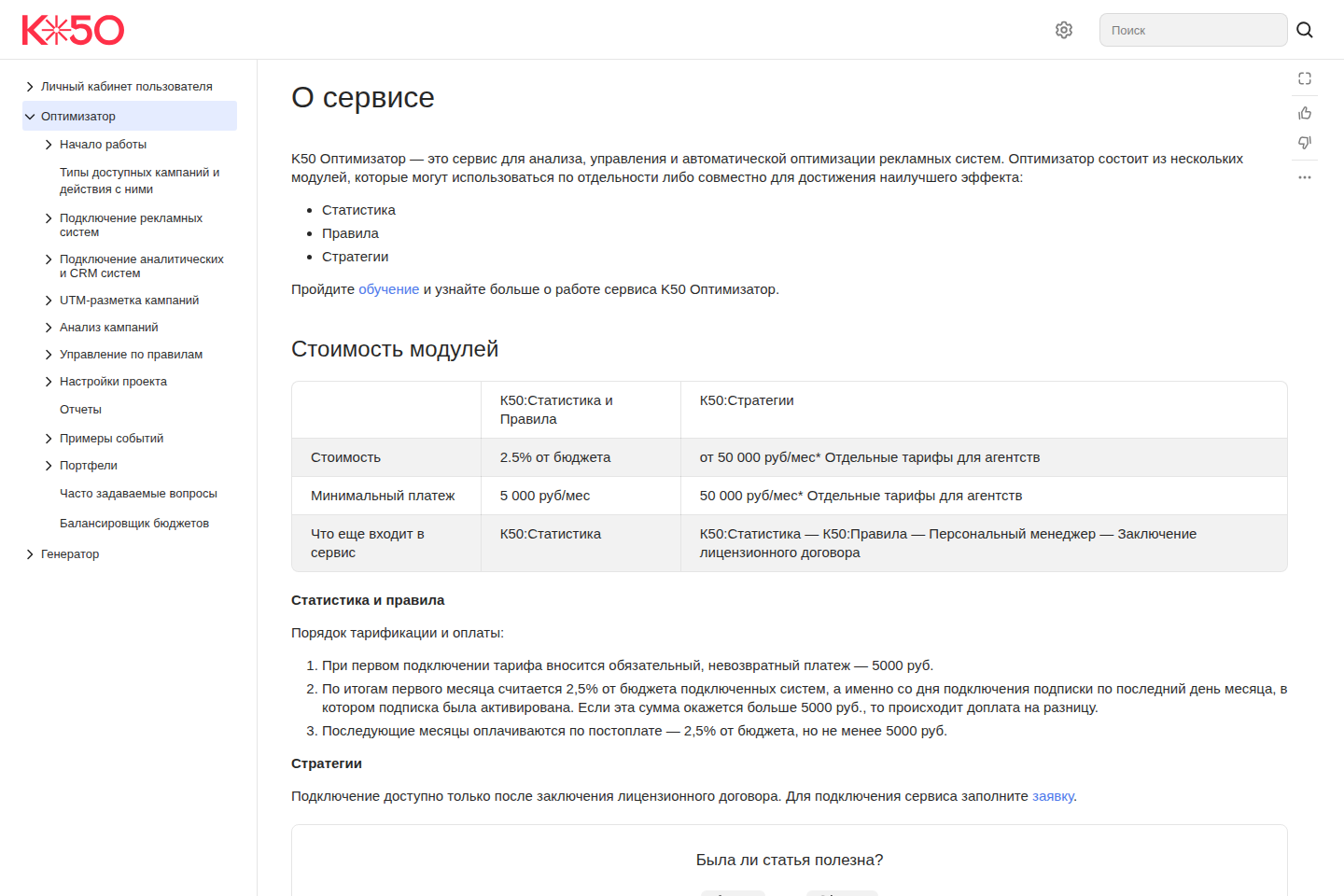This screenshot has height=896, width=1344.
Task: Open Часто задаваемые вопросы page
Action: tap(138, 494)
